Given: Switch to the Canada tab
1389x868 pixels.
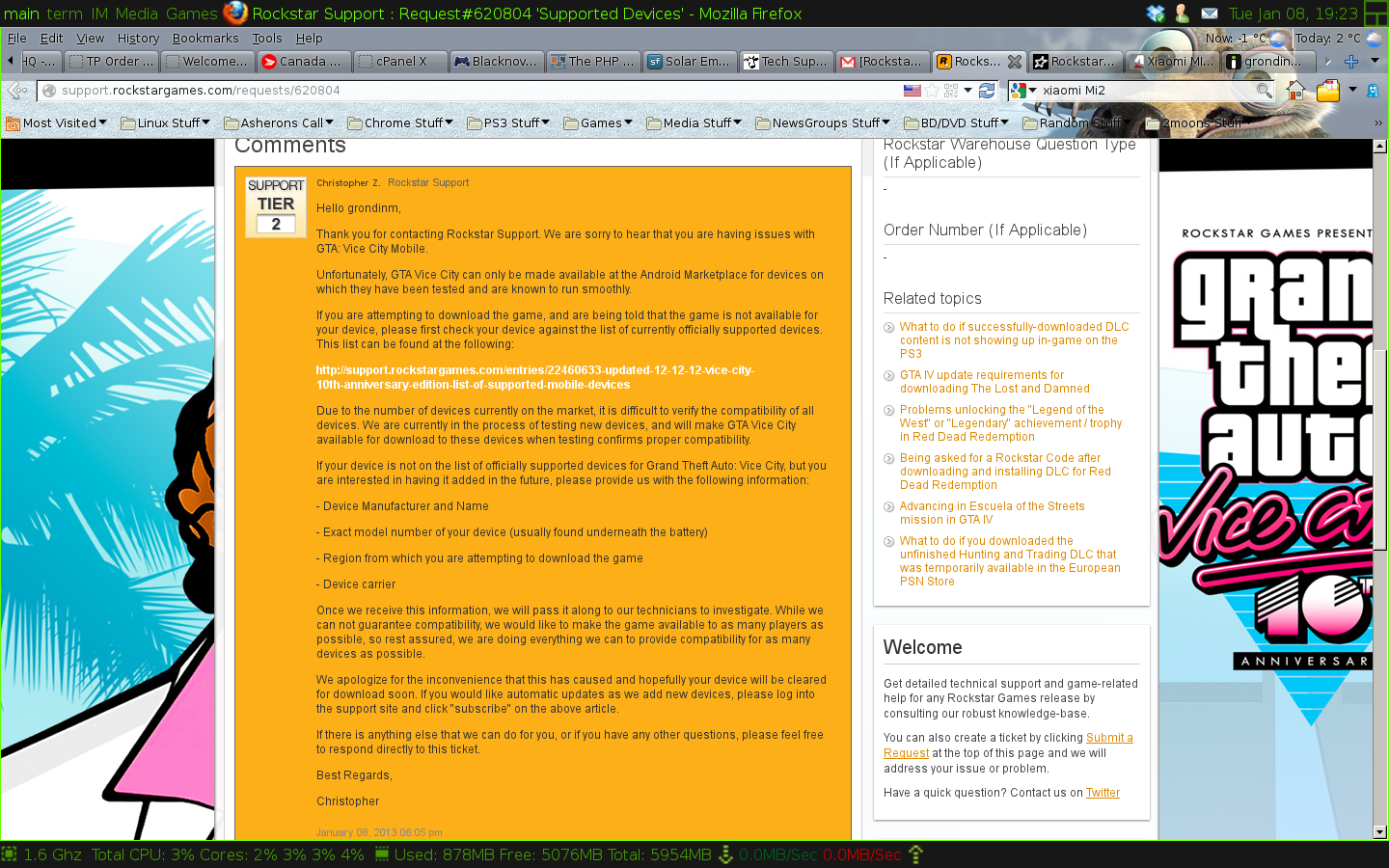Looking at the screenshot, I should coord(304,61).
